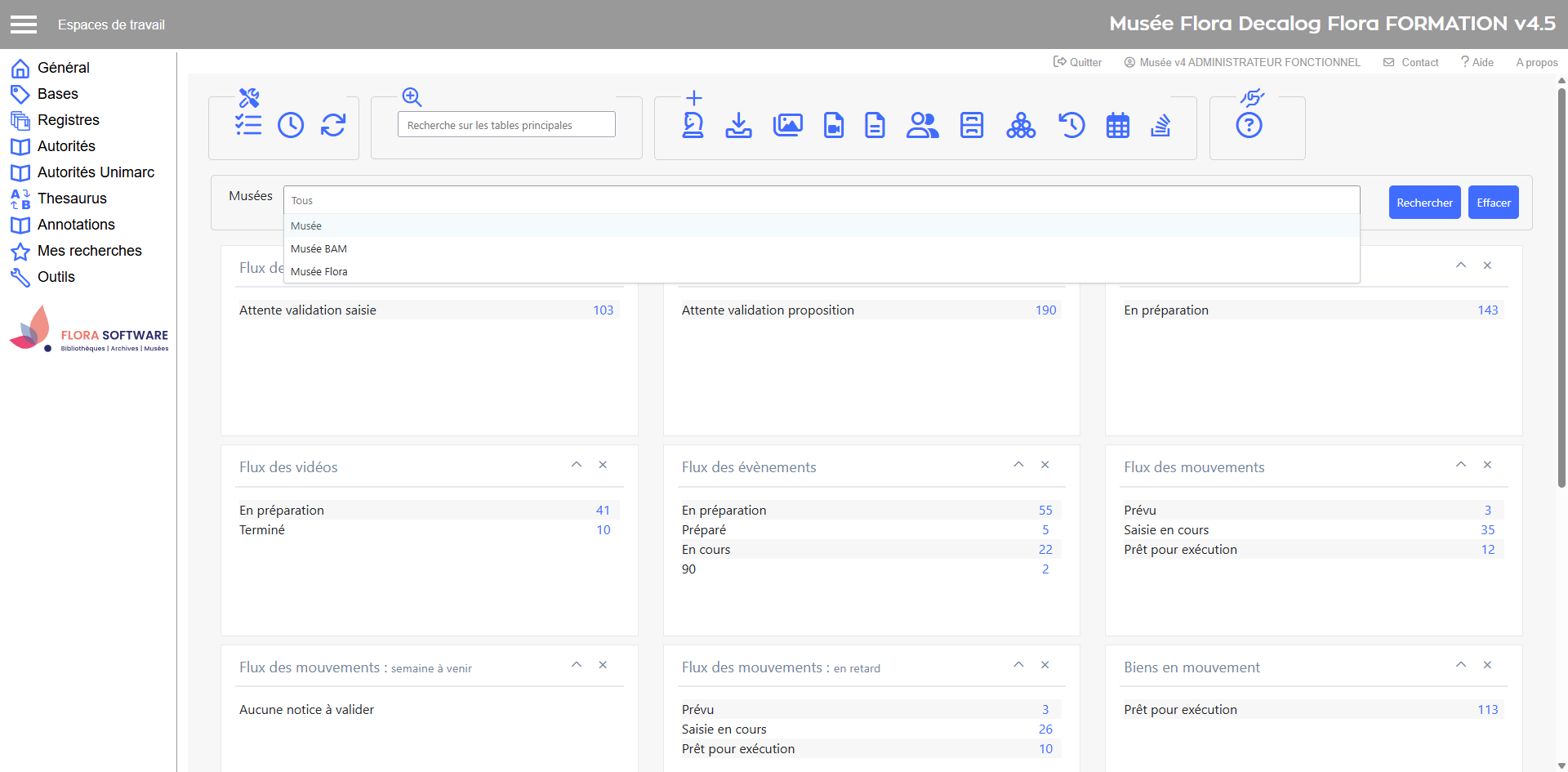Click the 'Recherche sur les tables principales' field

pyautogui.click(x=506, y=125)
